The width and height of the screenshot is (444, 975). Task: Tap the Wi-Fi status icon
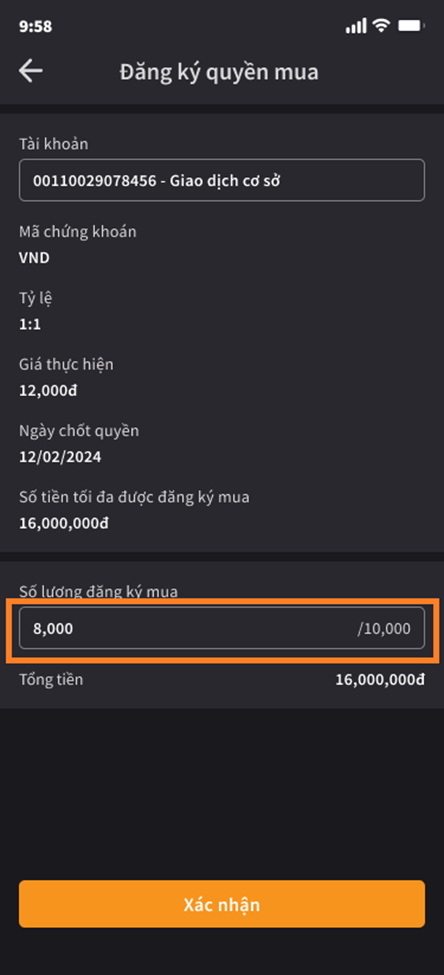[381, 25]
